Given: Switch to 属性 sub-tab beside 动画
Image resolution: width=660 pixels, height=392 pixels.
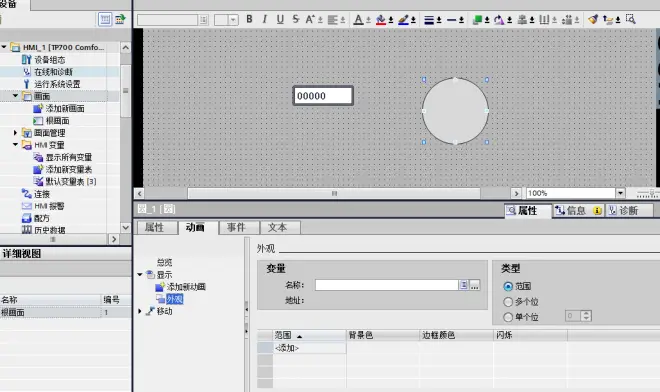Looking at the screenshot, I should 154,227.
